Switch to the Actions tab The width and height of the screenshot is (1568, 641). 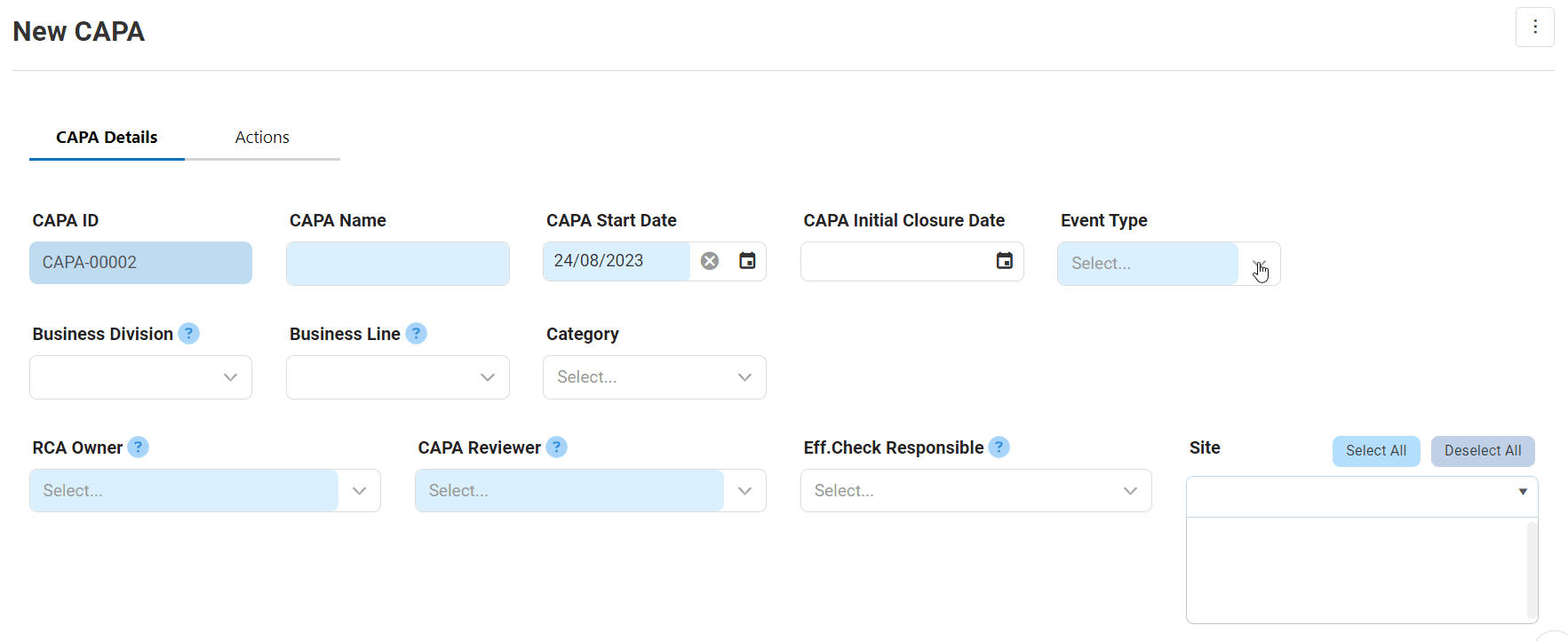[x=262, y=138]
